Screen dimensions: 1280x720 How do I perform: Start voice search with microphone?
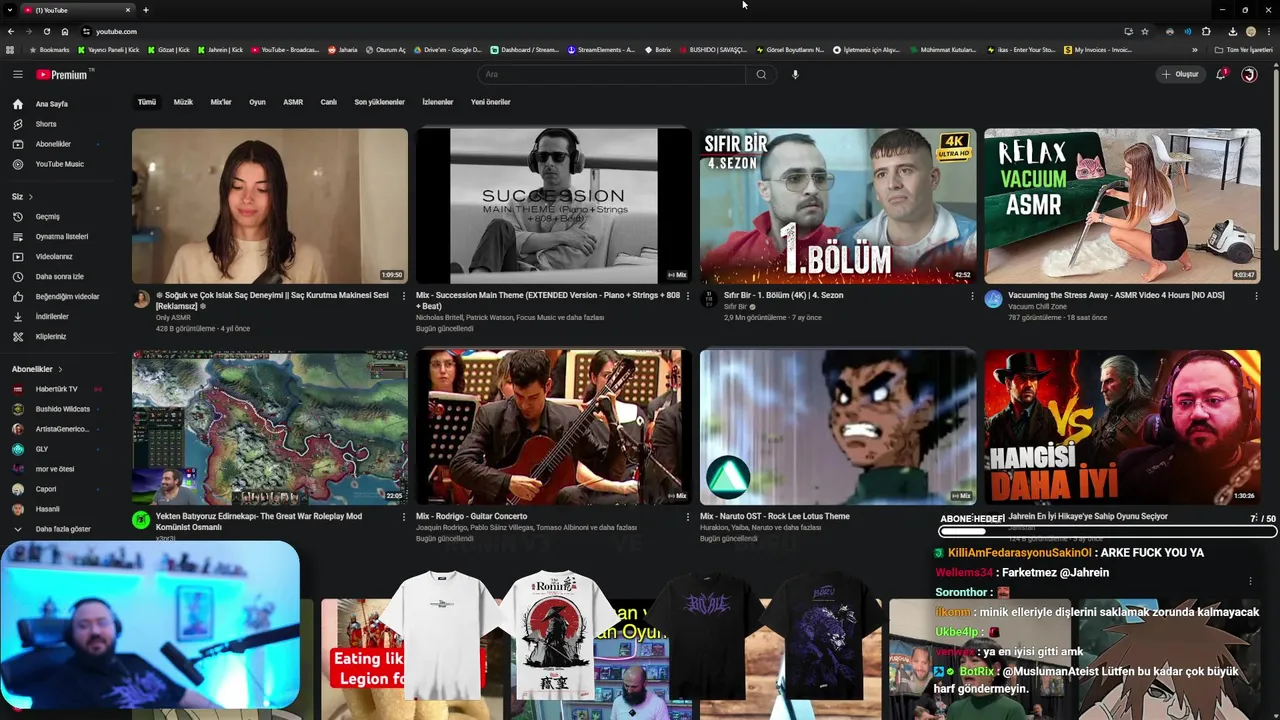(795, 74)
